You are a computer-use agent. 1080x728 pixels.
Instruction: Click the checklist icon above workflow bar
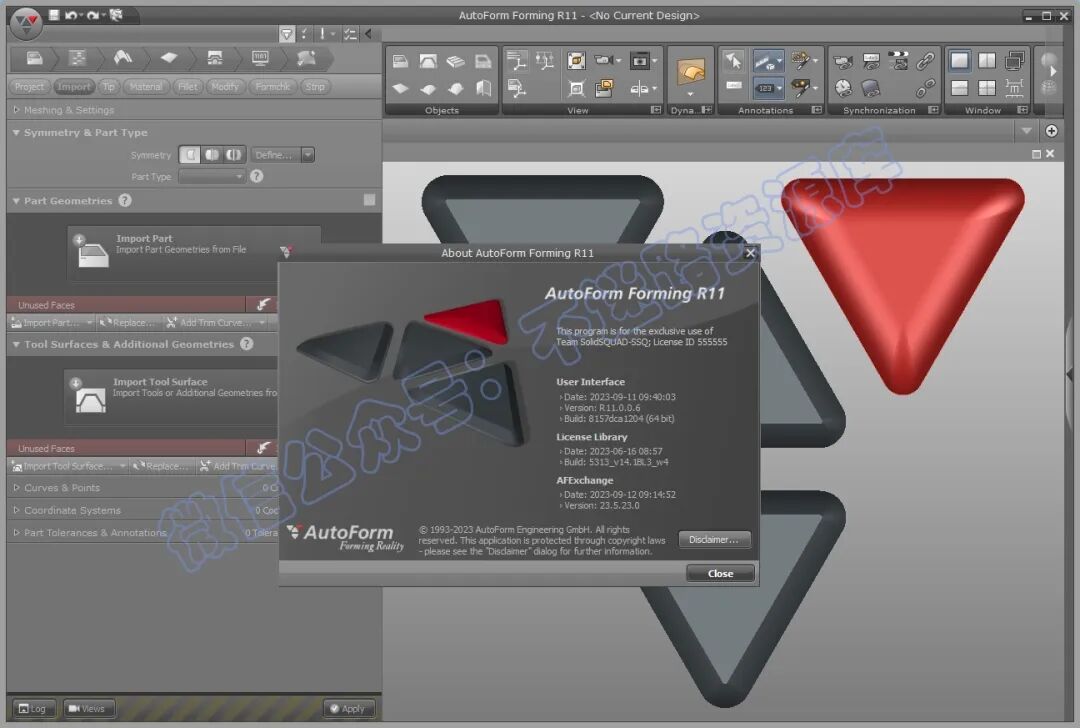[x=350, y=34]
